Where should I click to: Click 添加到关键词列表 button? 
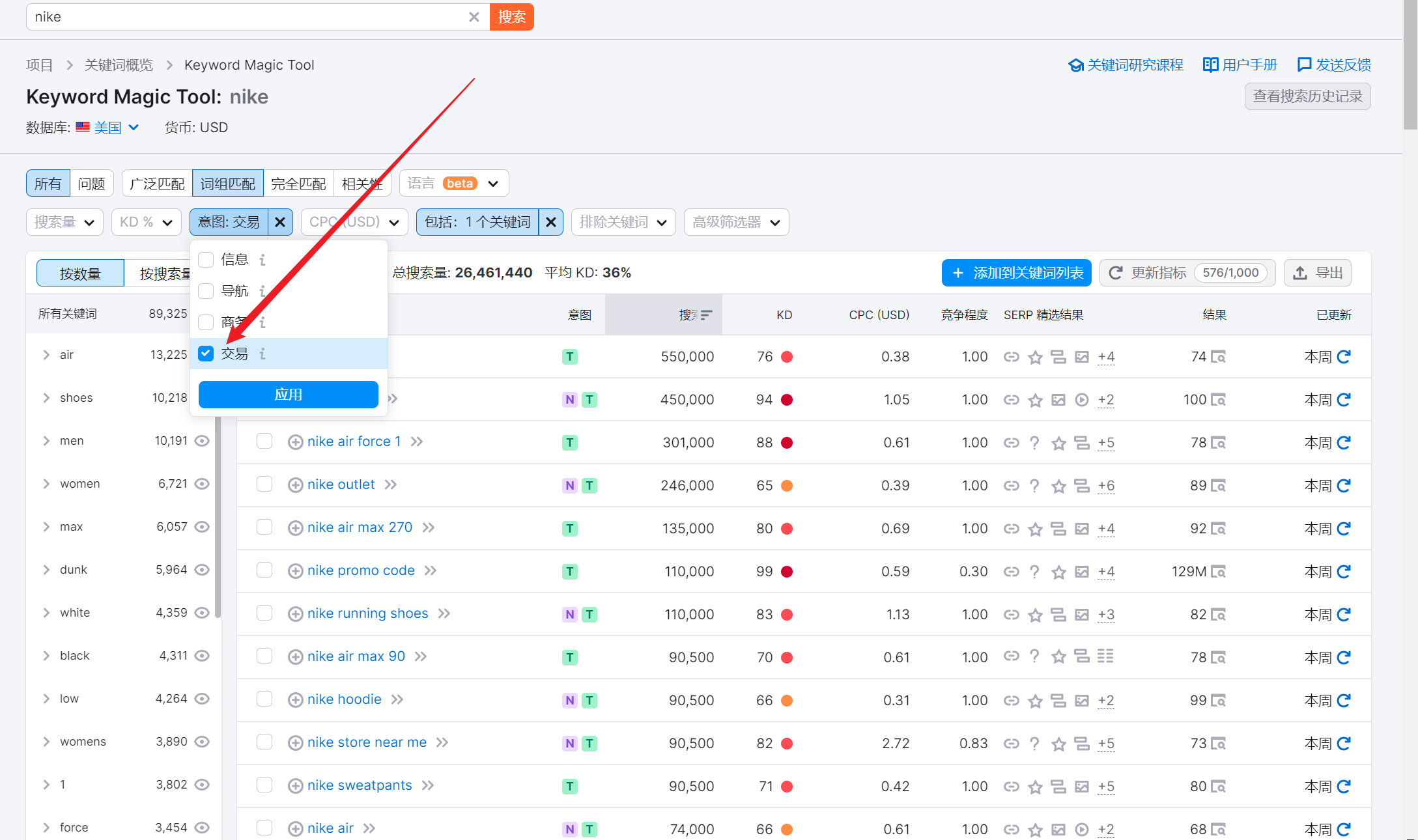[x=1016, y=273]
